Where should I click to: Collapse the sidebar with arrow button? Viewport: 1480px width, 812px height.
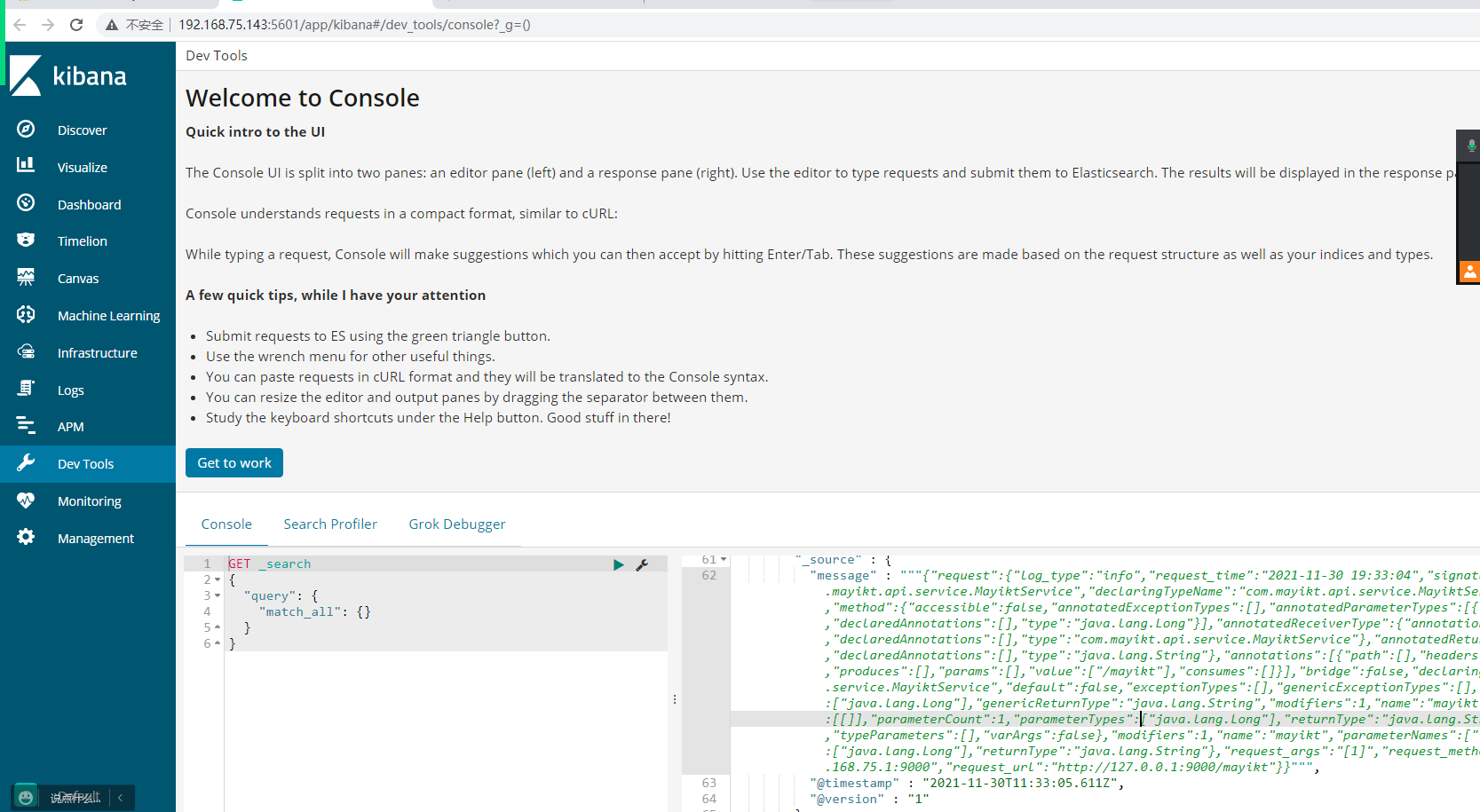click(120, 797)
